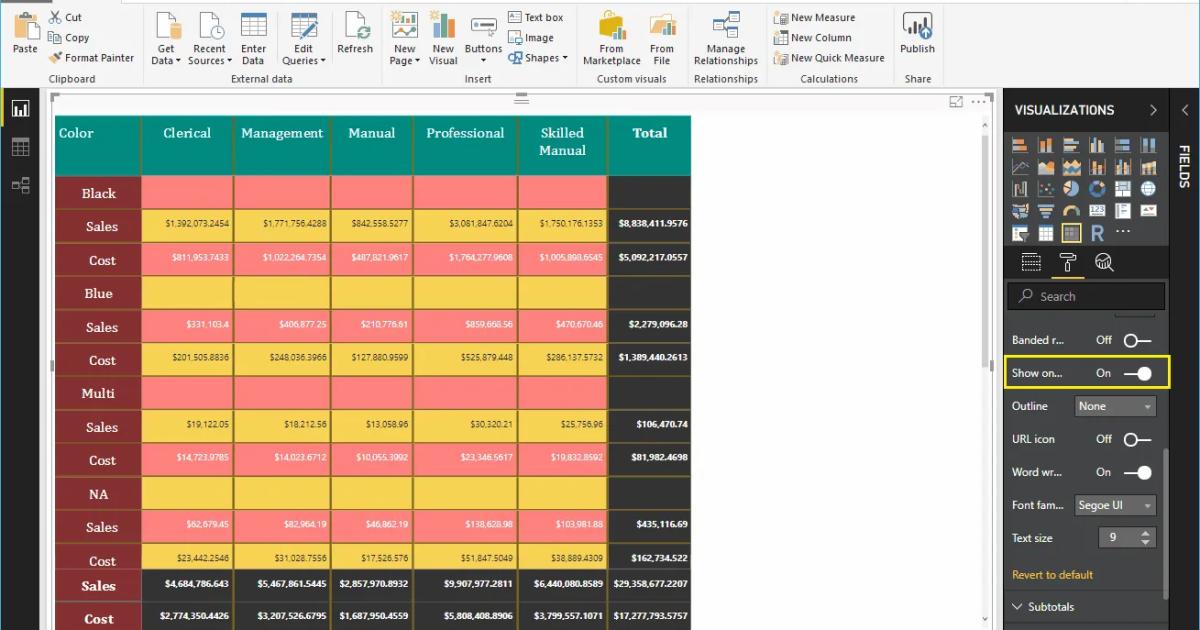Disable Word wrap
This screenshot has height=630, width=1200.
click(x=1139, y=472)
